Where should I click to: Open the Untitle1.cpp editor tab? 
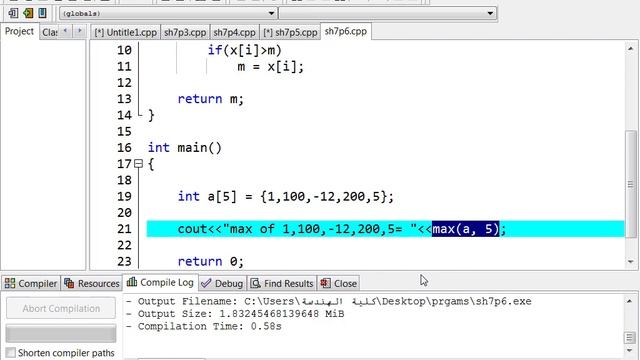click(125, 33)
